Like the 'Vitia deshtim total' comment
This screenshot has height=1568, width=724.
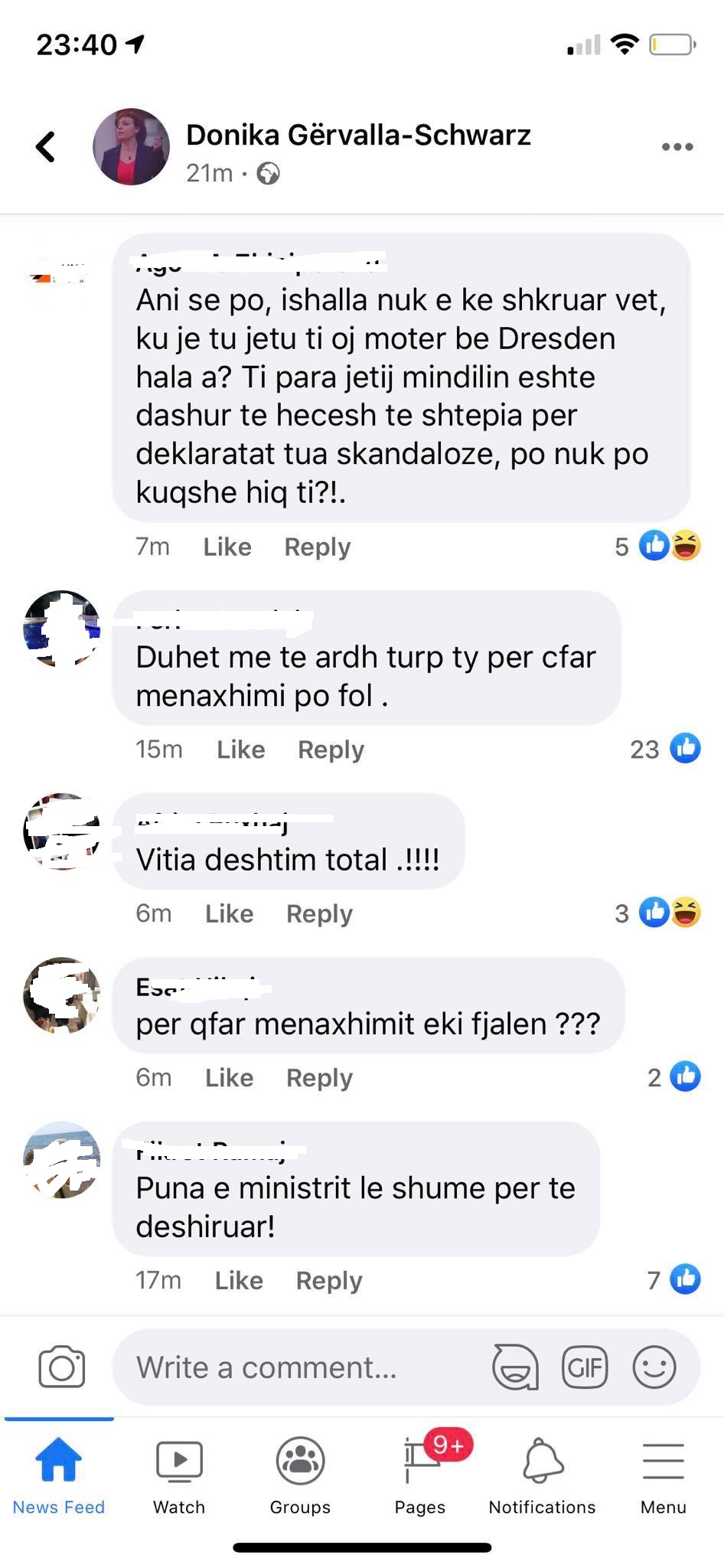pos(229,913)
